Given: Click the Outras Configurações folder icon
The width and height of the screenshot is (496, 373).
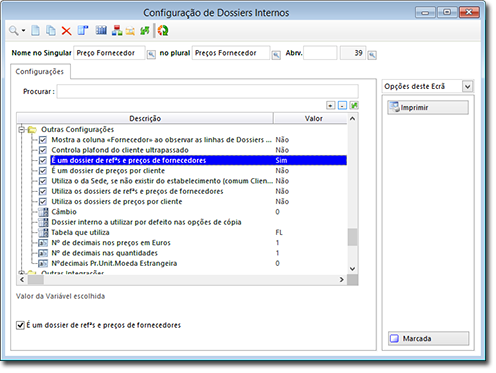Looking at the screenshot, I should coord(32,129).
